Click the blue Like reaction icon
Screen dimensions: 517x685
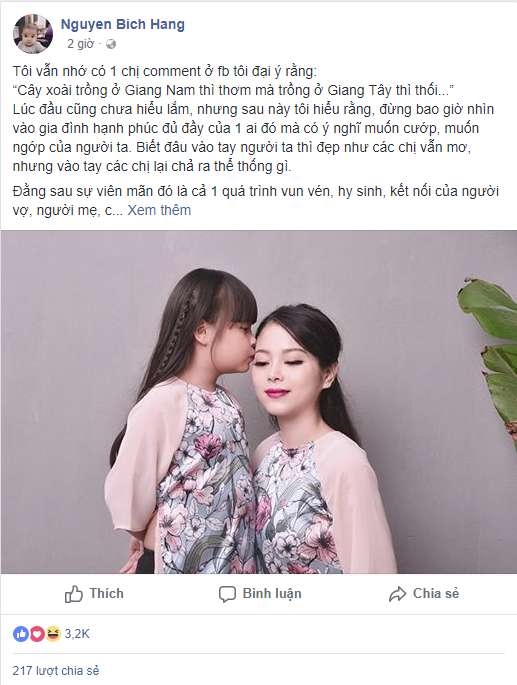coord(21,633)
